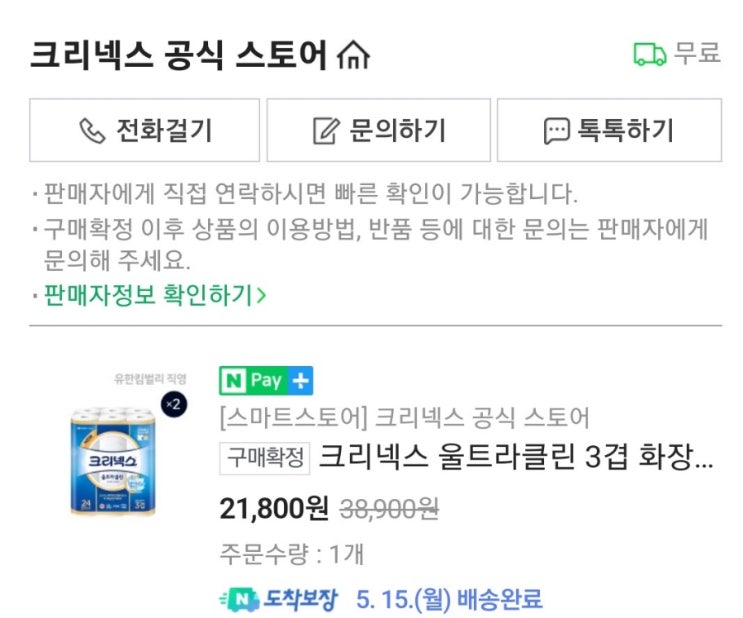Open the 크리넥스 울트라클린 3겹 화장 product title

point(516,458)
